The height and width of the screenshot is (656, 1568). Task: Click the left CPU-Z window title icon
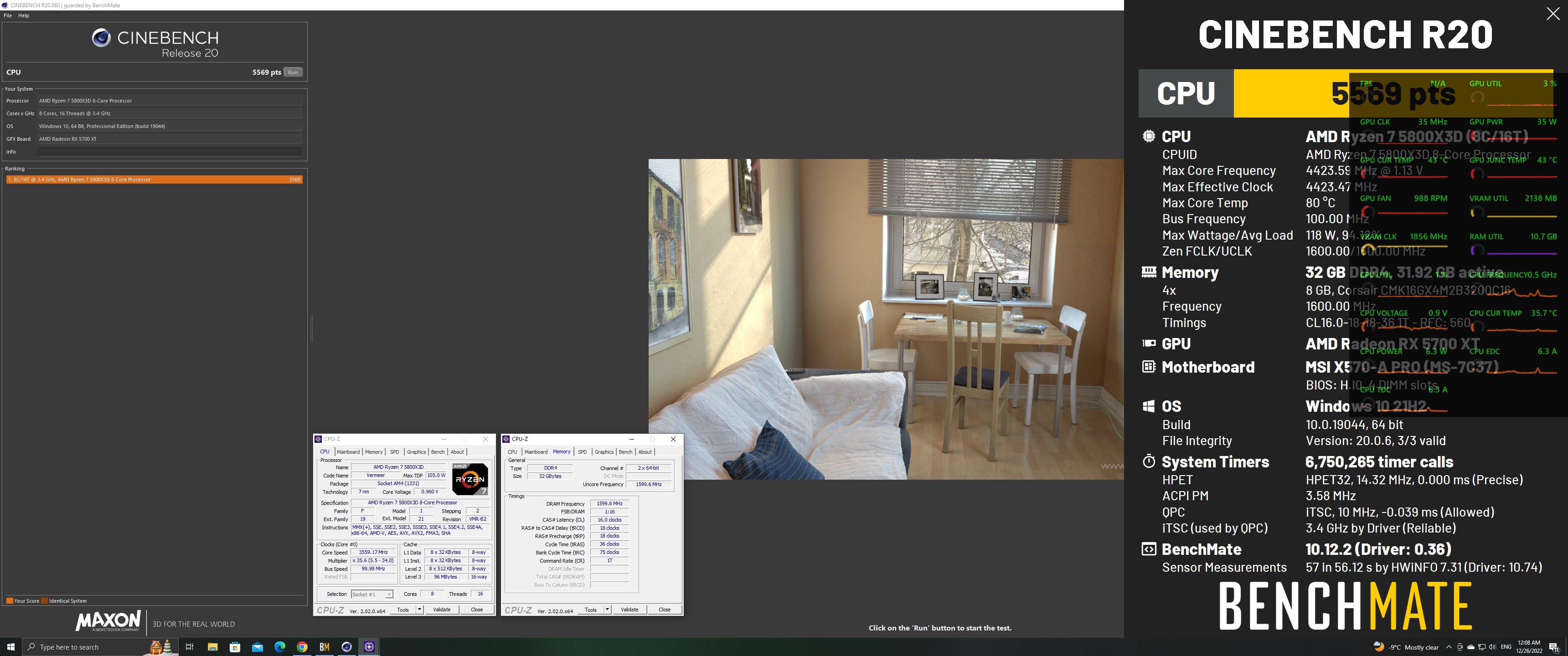click(x=318, y=439)
